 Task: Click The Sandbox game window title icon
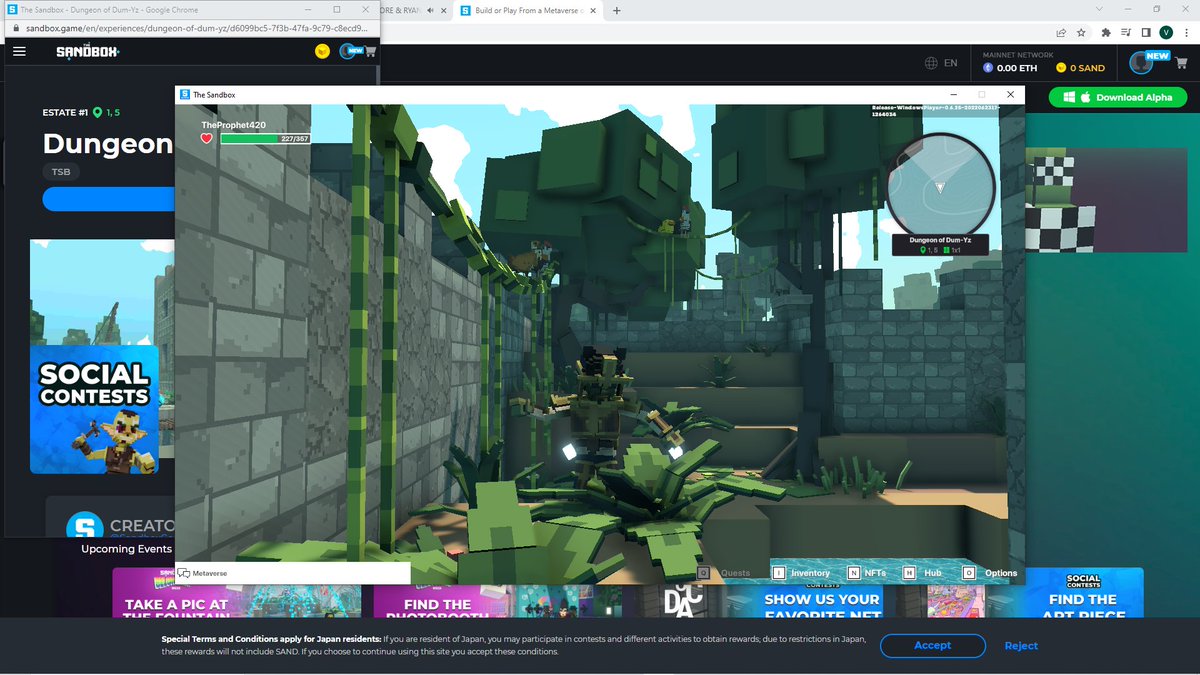[x=184, y=94]
